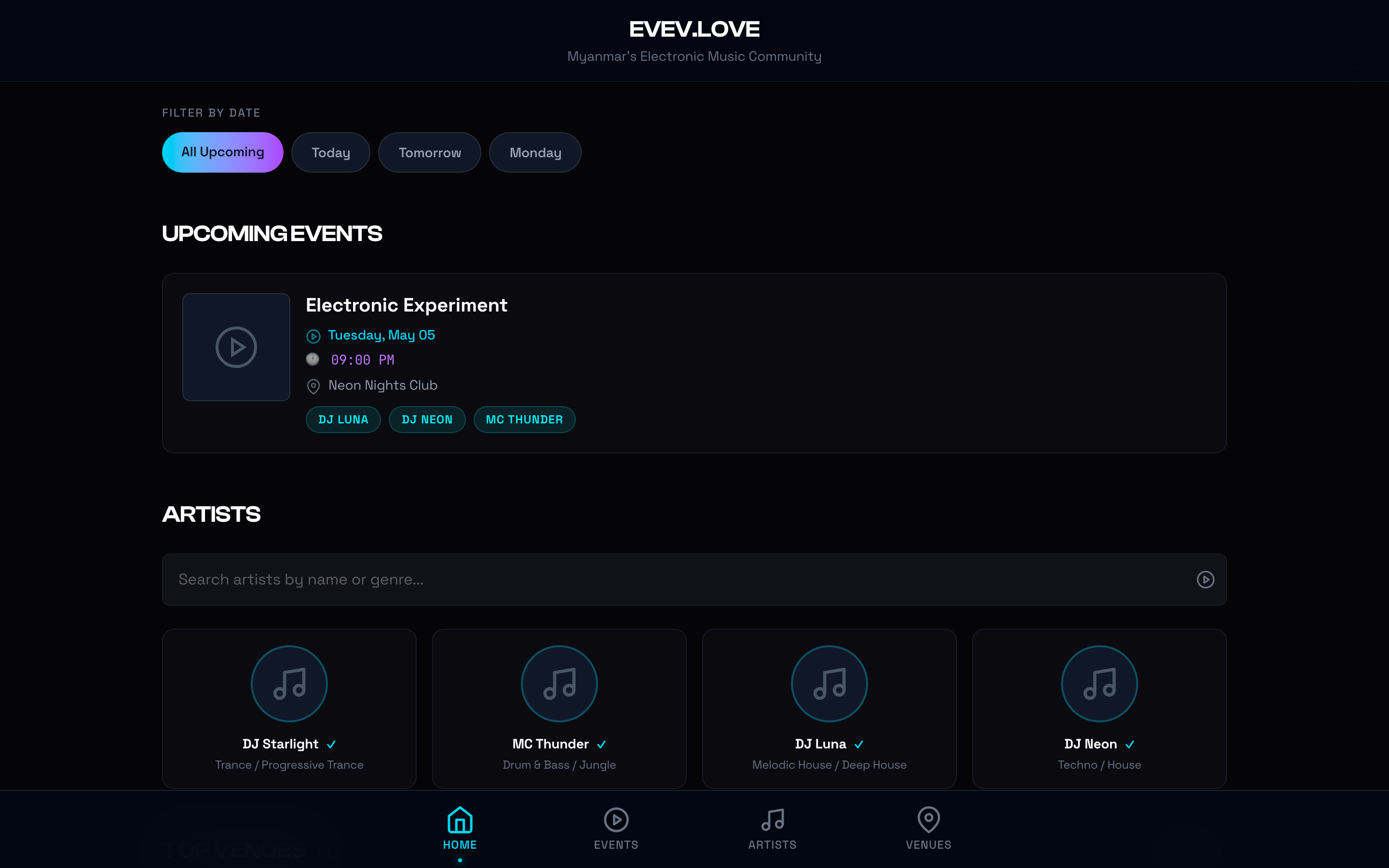Viewport: 1389px width, 868px height.
Task: Click the verified checkmark next to DJ Luna
Action: click(x=858, y=745)
